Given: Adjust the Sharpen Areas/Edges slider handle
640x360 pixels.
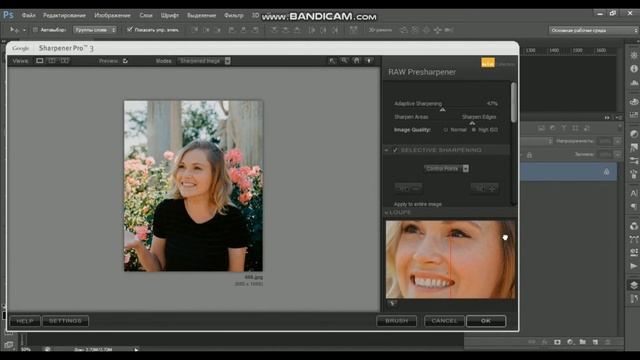Looking at the screenshot, I should tap(472, 122).
